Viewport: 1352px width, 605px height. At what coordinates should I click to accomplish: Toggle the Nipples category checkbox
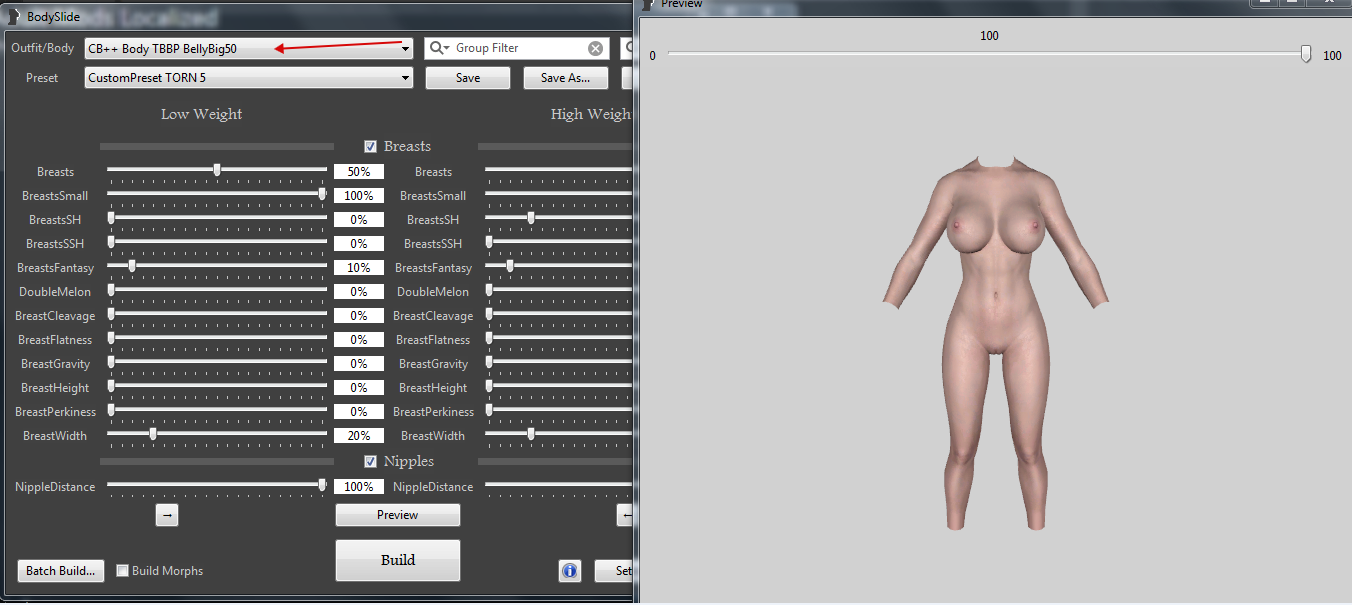[x=371, y=461]
